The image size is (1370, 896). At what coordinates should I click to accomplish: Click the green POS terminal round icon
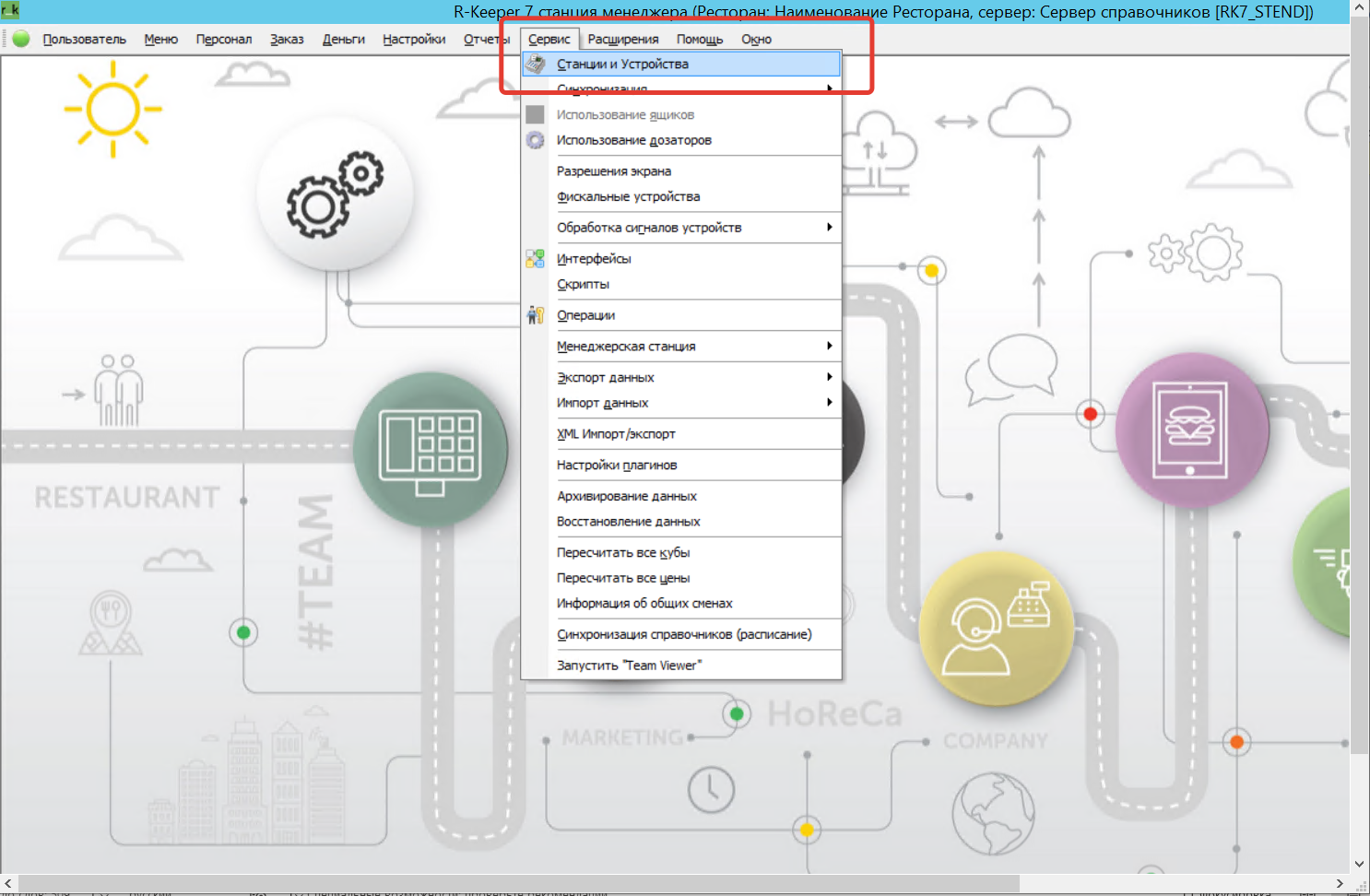(x=430, y=450)
